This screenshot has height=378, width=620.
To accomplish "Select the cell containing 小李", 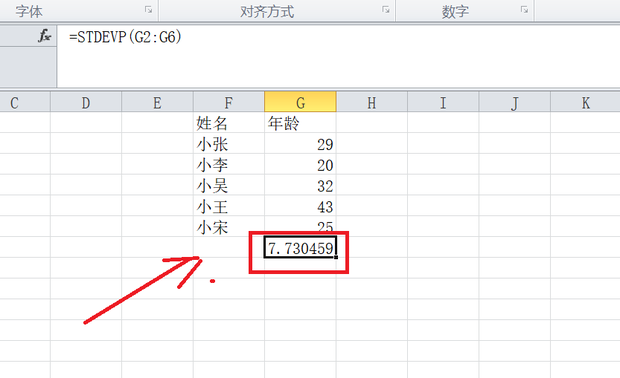I will tap(229, 164).
